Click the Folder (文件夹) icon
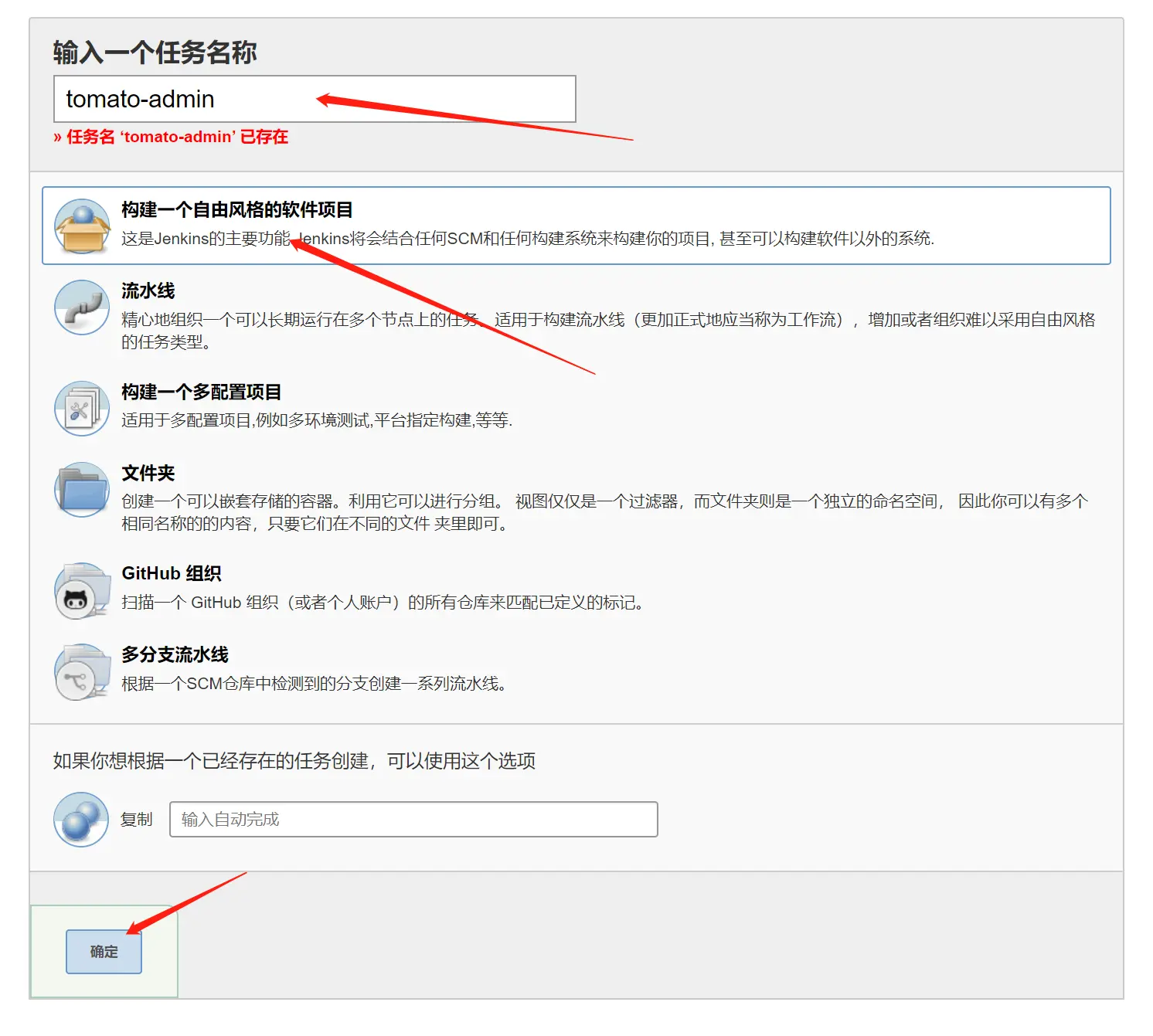This screenshot has width=1153, height=1036. click(x=82, y=490)
